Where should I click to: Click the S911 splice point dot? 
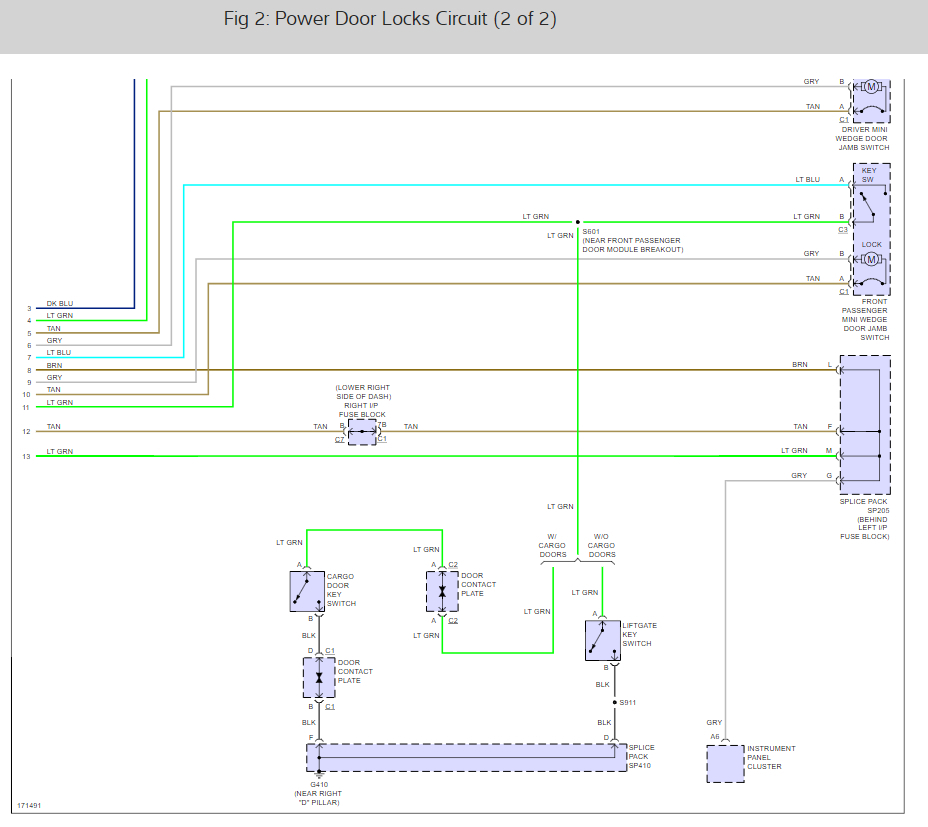point(614,702)
